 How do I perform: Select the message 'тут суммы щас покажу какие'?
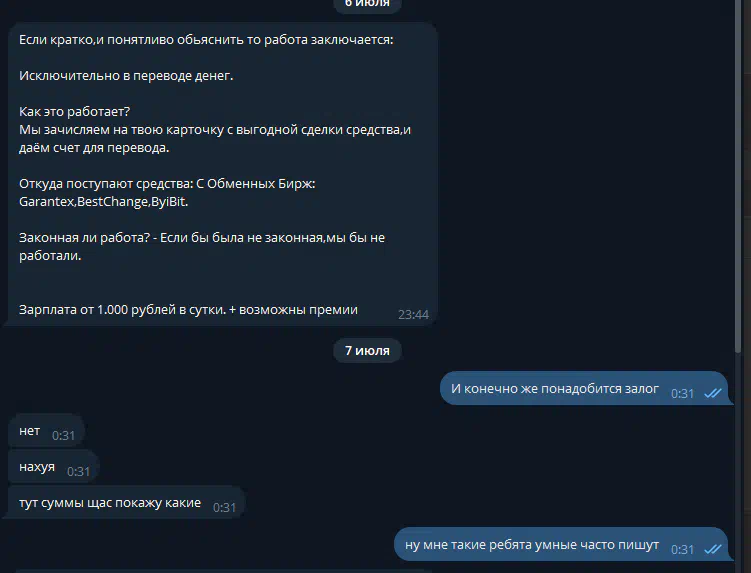coord(126,503)
